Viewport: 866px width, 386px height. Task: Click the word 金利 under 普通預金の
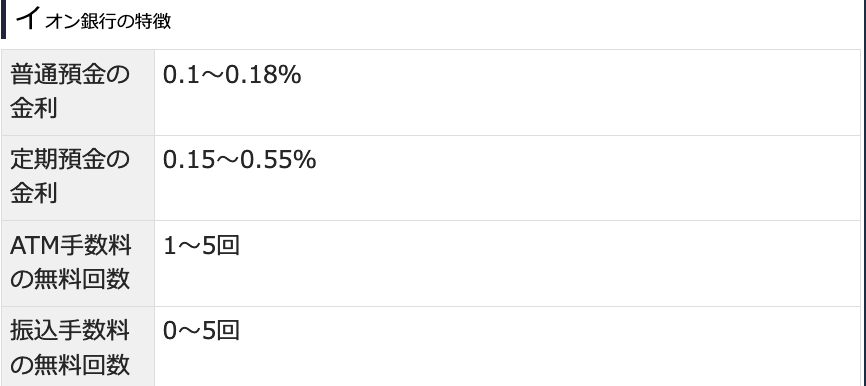pyautogui.click(x=34, y=109)
